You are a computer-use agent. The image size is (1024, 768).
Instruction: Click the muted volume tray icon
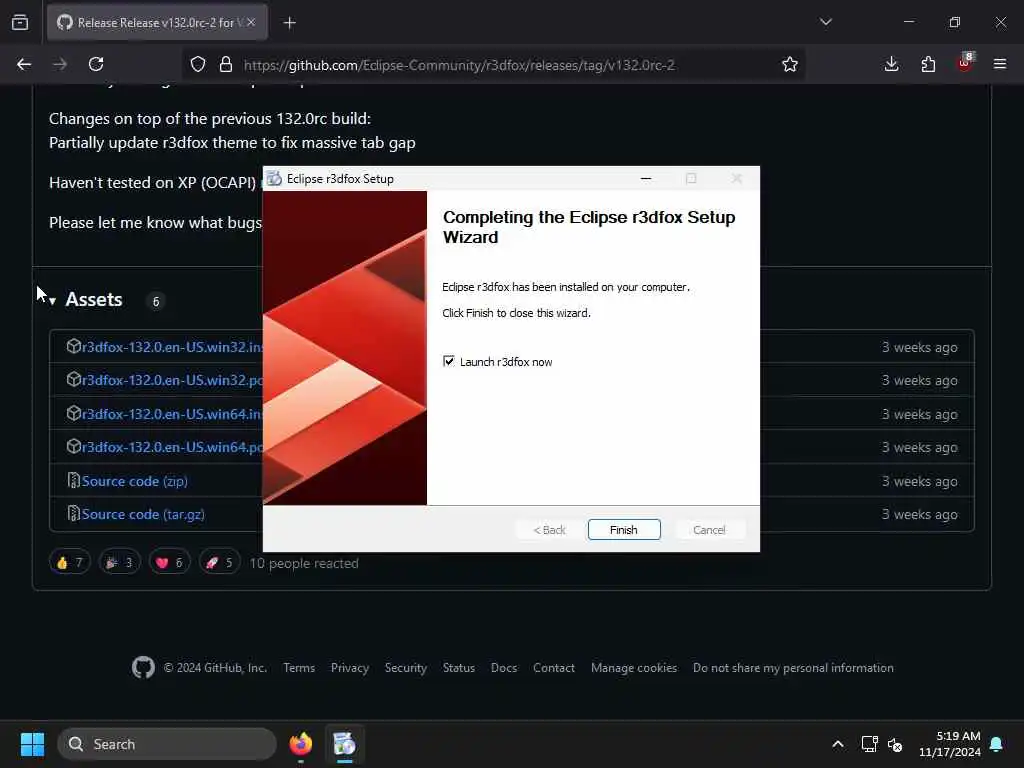point(895,744)
